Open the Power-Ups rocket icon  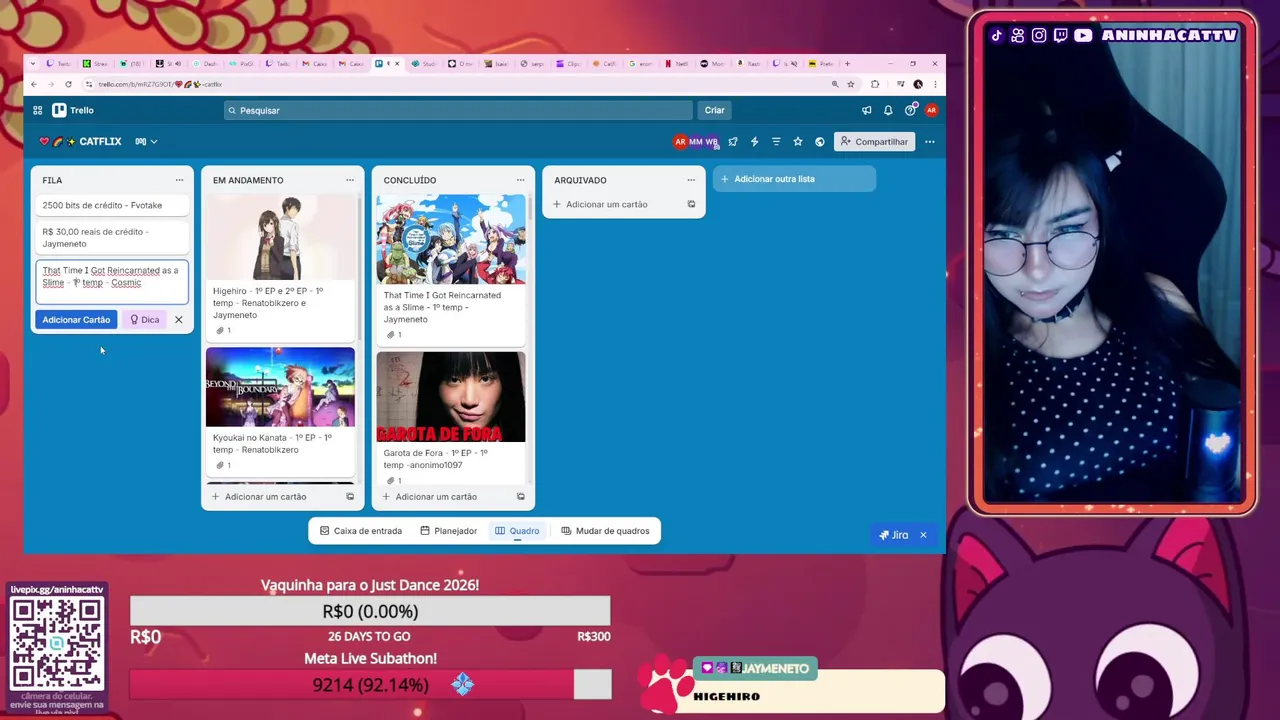pyautogui.click(x=733, y=142)
